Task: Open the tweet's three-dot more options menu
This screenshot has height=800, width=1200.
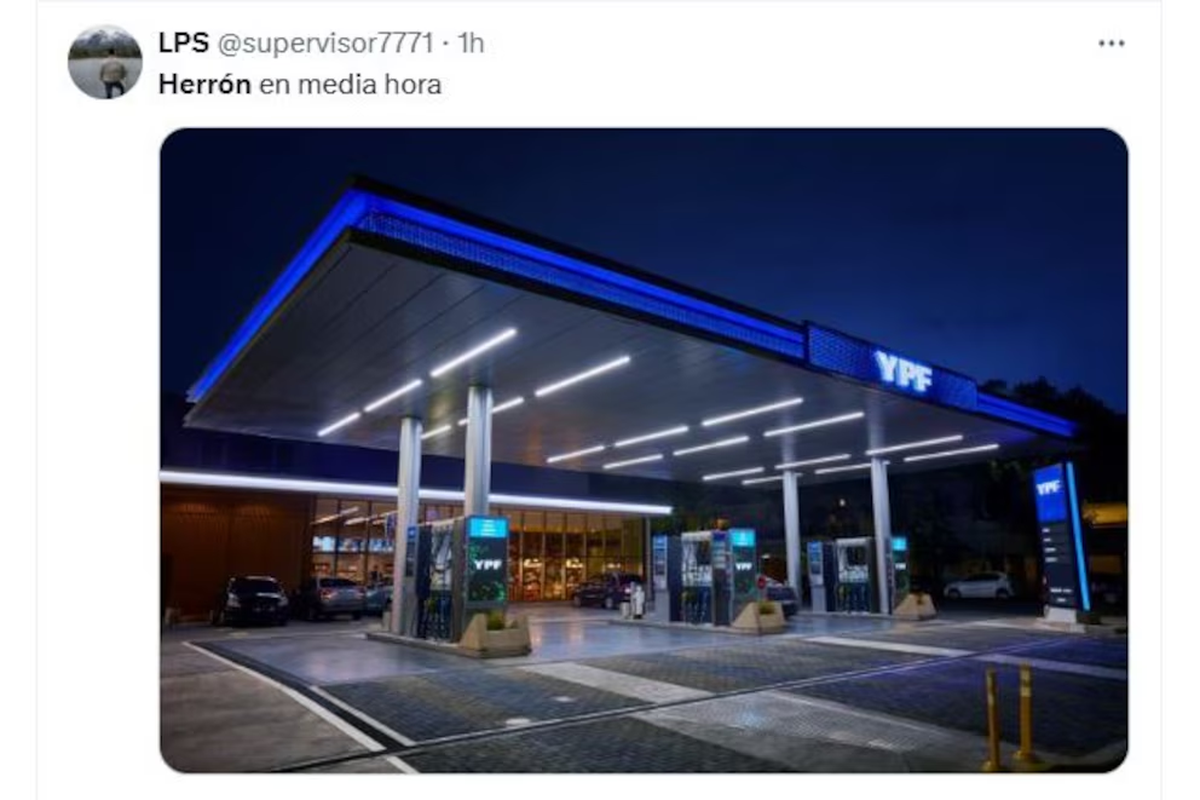Action: (x=1111, y=44)
